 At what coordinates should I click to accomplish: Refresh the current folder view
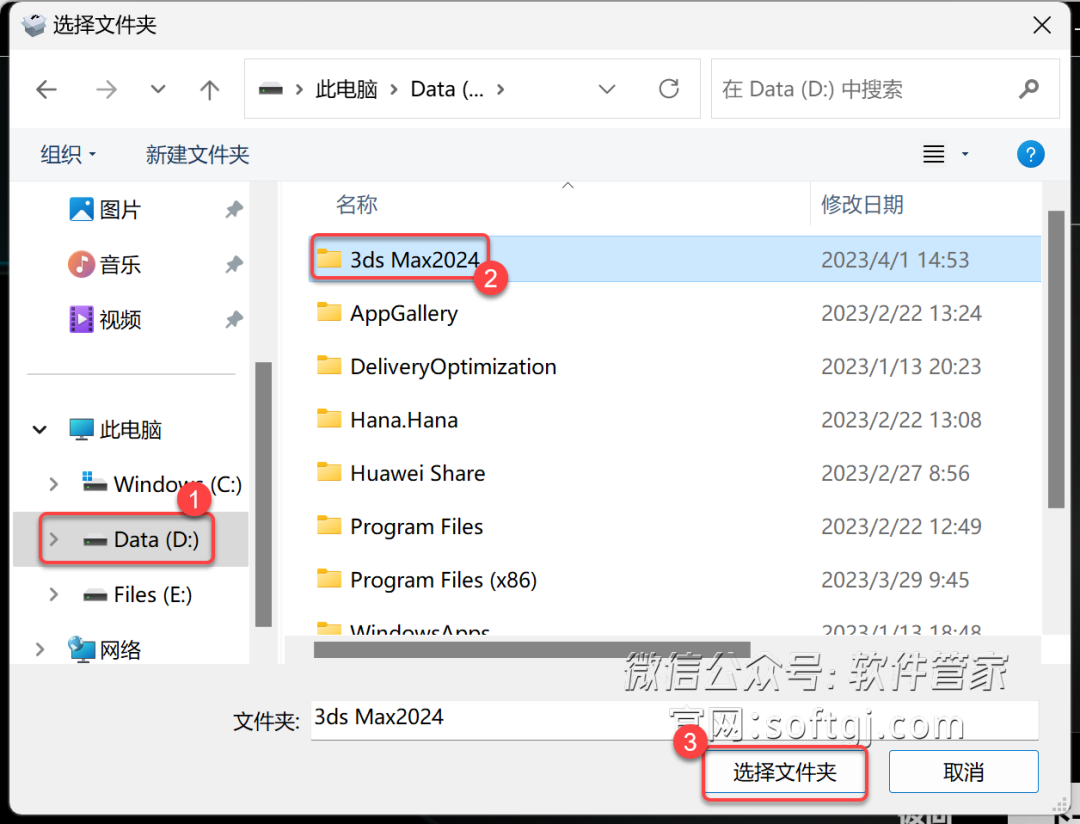point(669,89)
